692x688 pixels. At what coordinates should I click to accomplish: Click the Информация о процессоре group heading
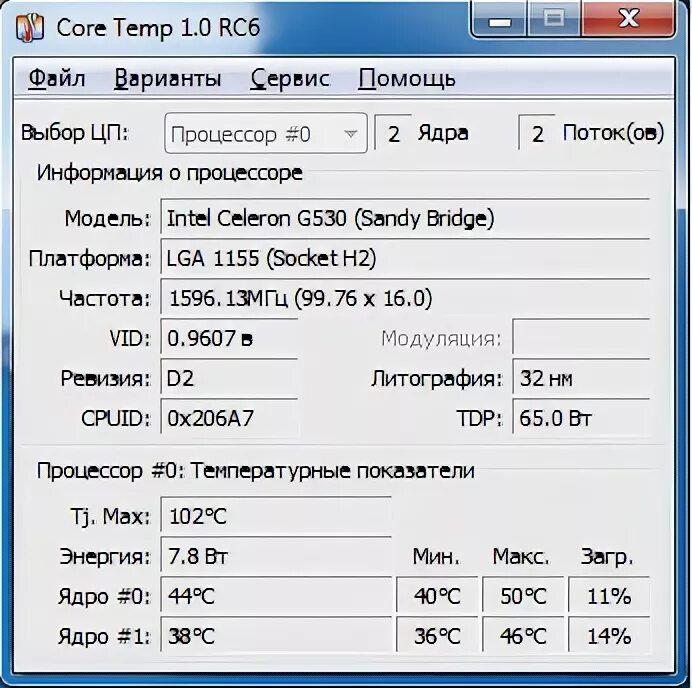pos(169,173)
